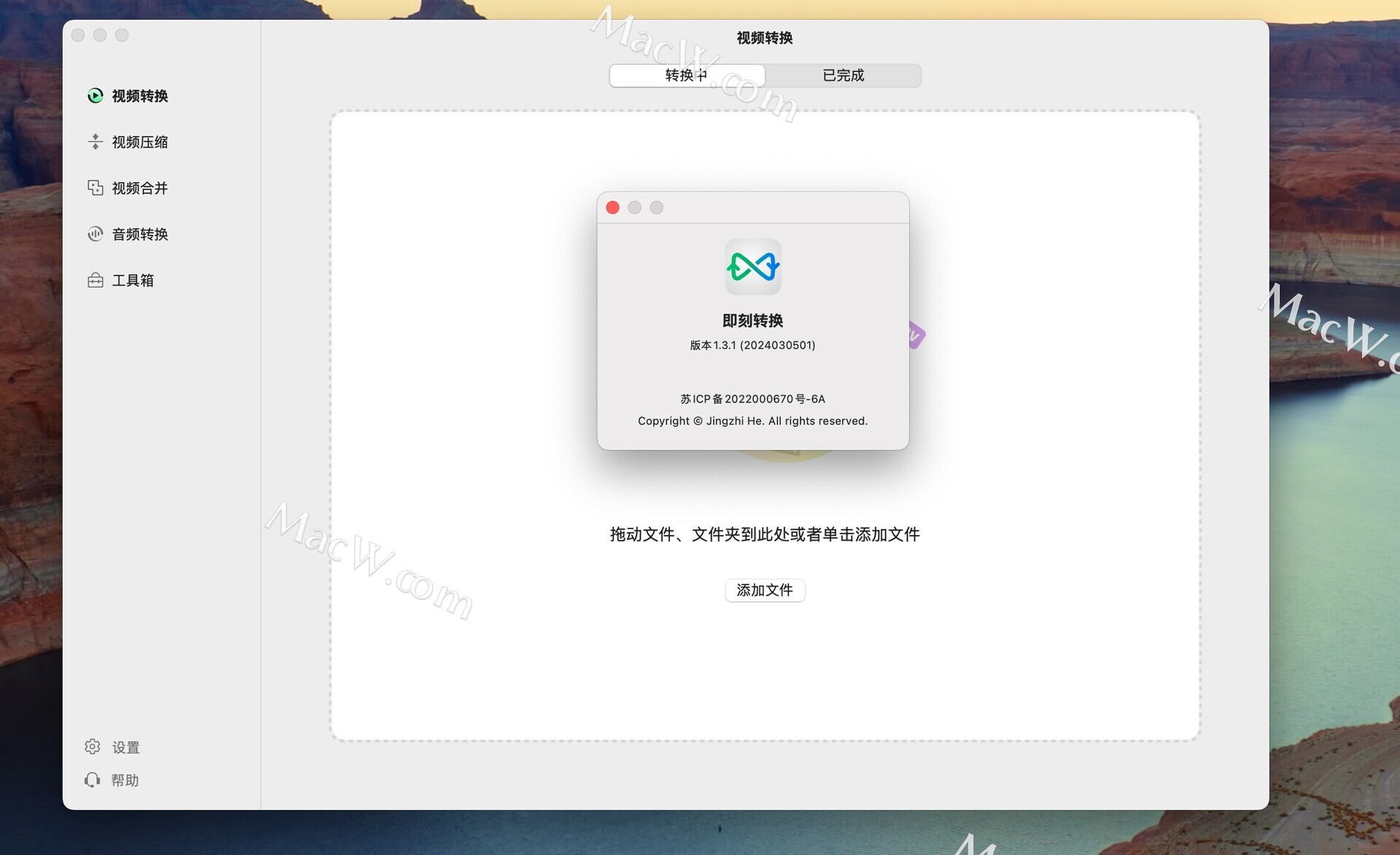This screenshot has width=1400, height=855.
Task: Click the 设置 text label
Action: (x=125, y=747)
